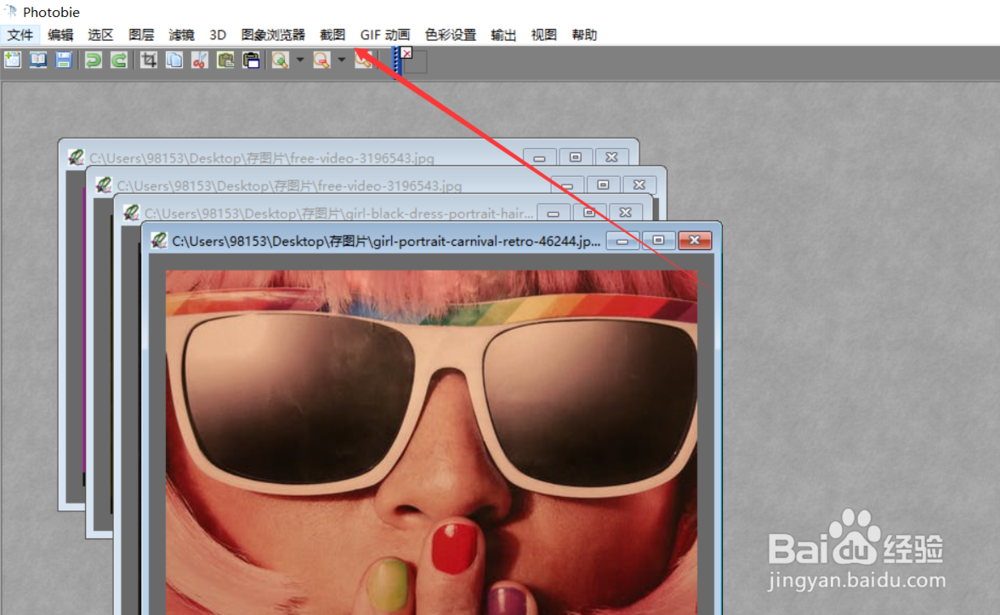The height and width of the screenshot is (615, 1000).
Task: Click the Photobie application title icon
Action: 10,11
